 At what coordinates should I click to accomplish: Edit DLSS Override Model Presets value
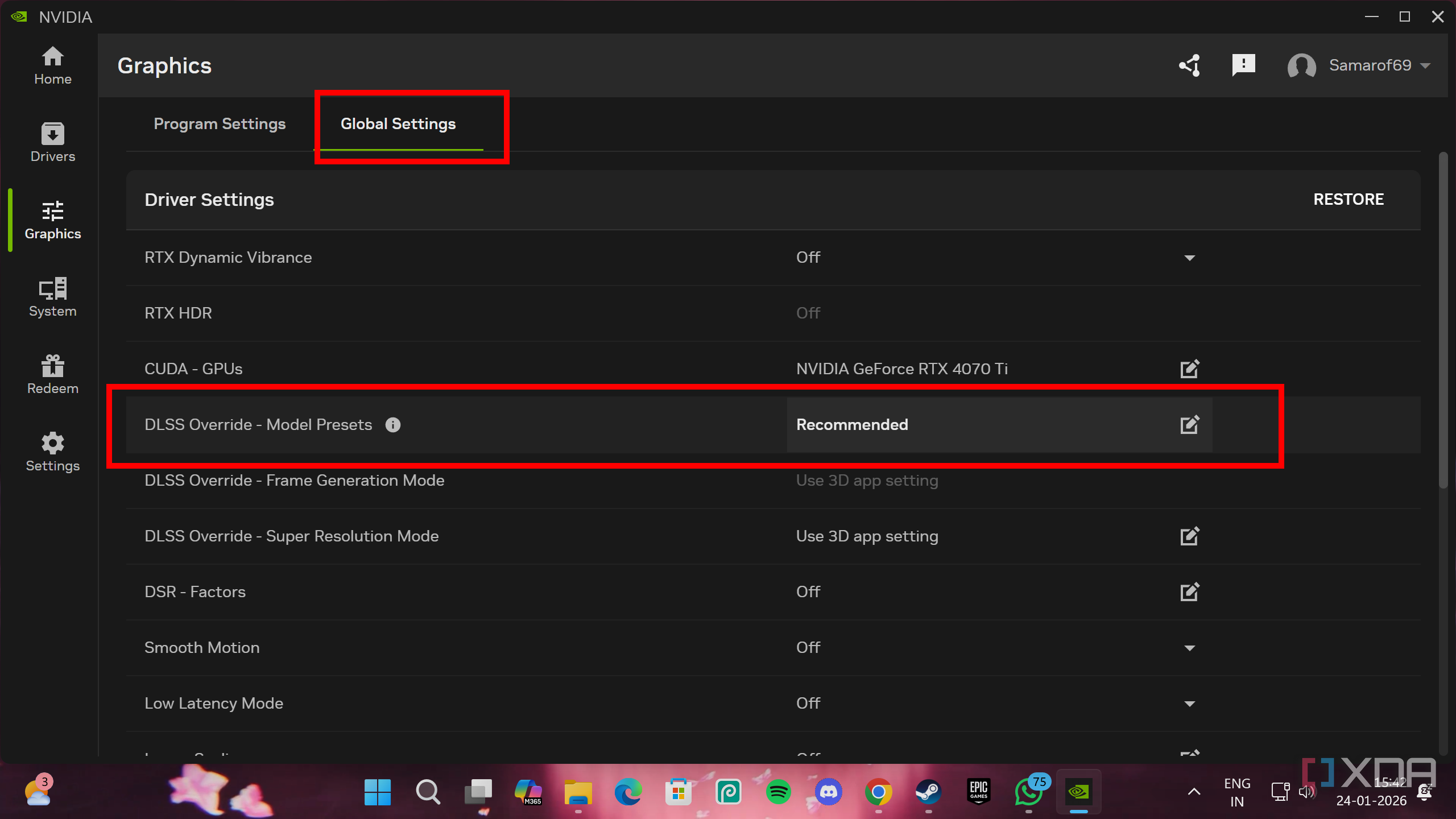point(1189,425)
